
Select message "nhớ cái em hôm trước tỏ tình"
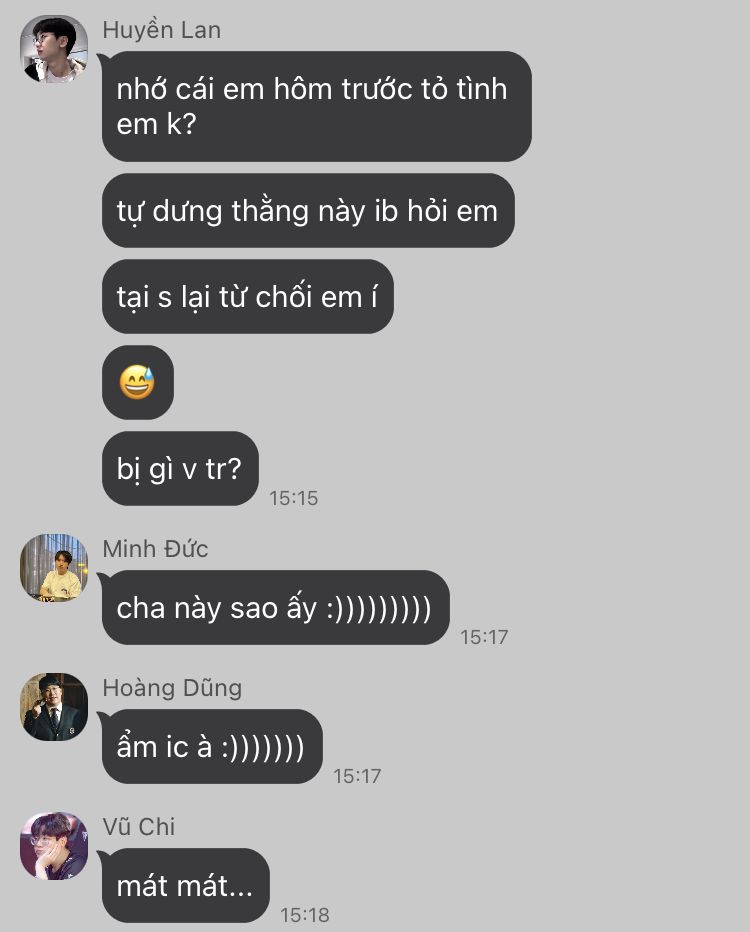pyautogui.click(x=317, y=106)
